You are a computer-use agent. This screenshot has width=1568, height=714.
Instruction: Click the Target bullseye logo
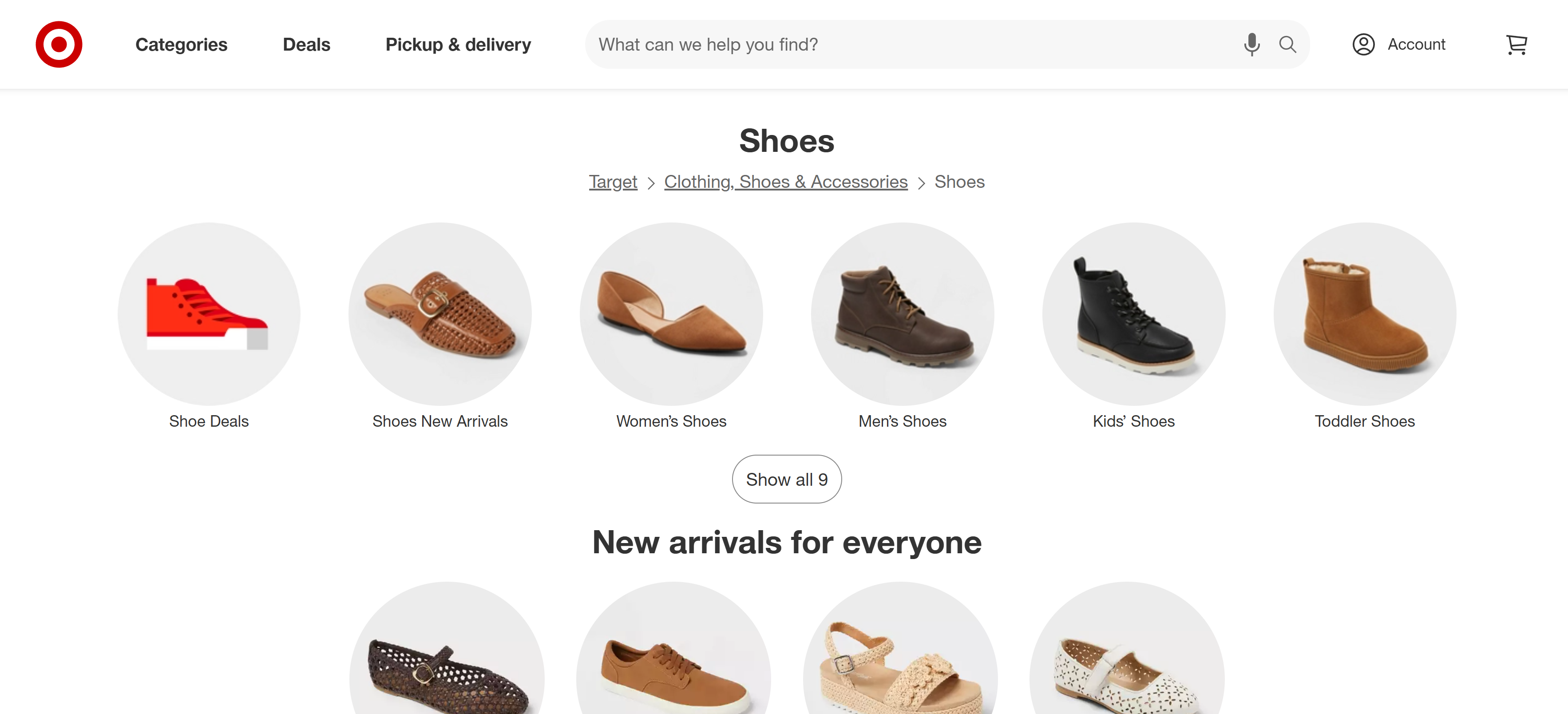[x=59, y=44]
